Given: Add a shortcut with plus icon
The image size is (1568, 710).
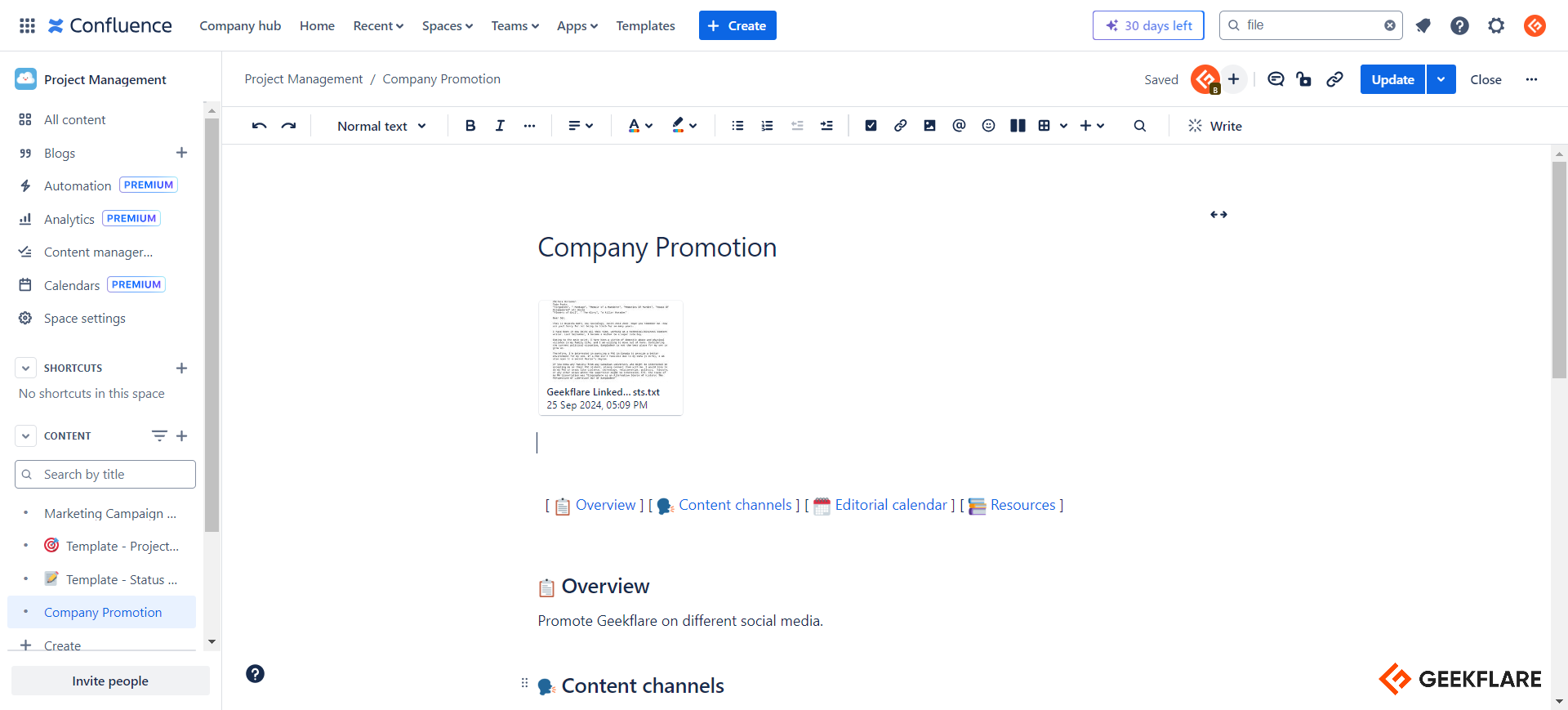Looking at the screenshot, I should [x=181, y=368].
